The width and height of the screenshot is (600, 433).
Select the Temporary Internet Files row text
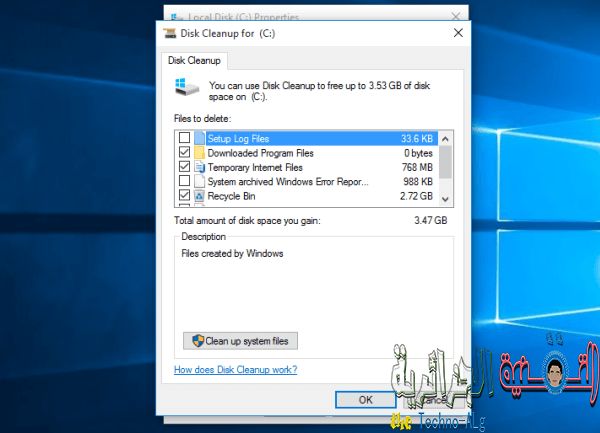pos(255,168)
